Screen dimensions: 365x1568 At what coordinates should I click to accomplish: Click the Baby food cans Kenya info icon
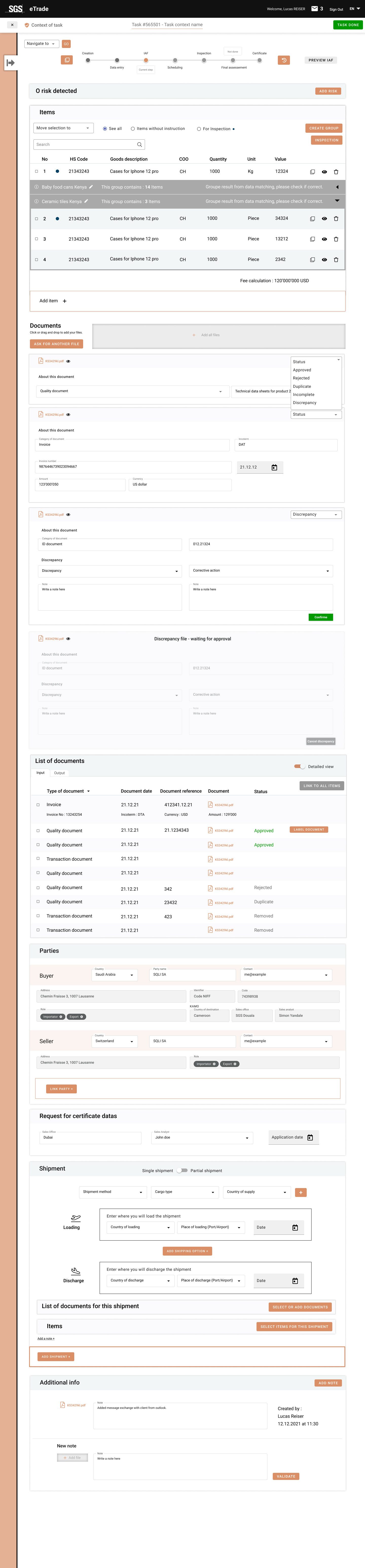coord(36,187)
